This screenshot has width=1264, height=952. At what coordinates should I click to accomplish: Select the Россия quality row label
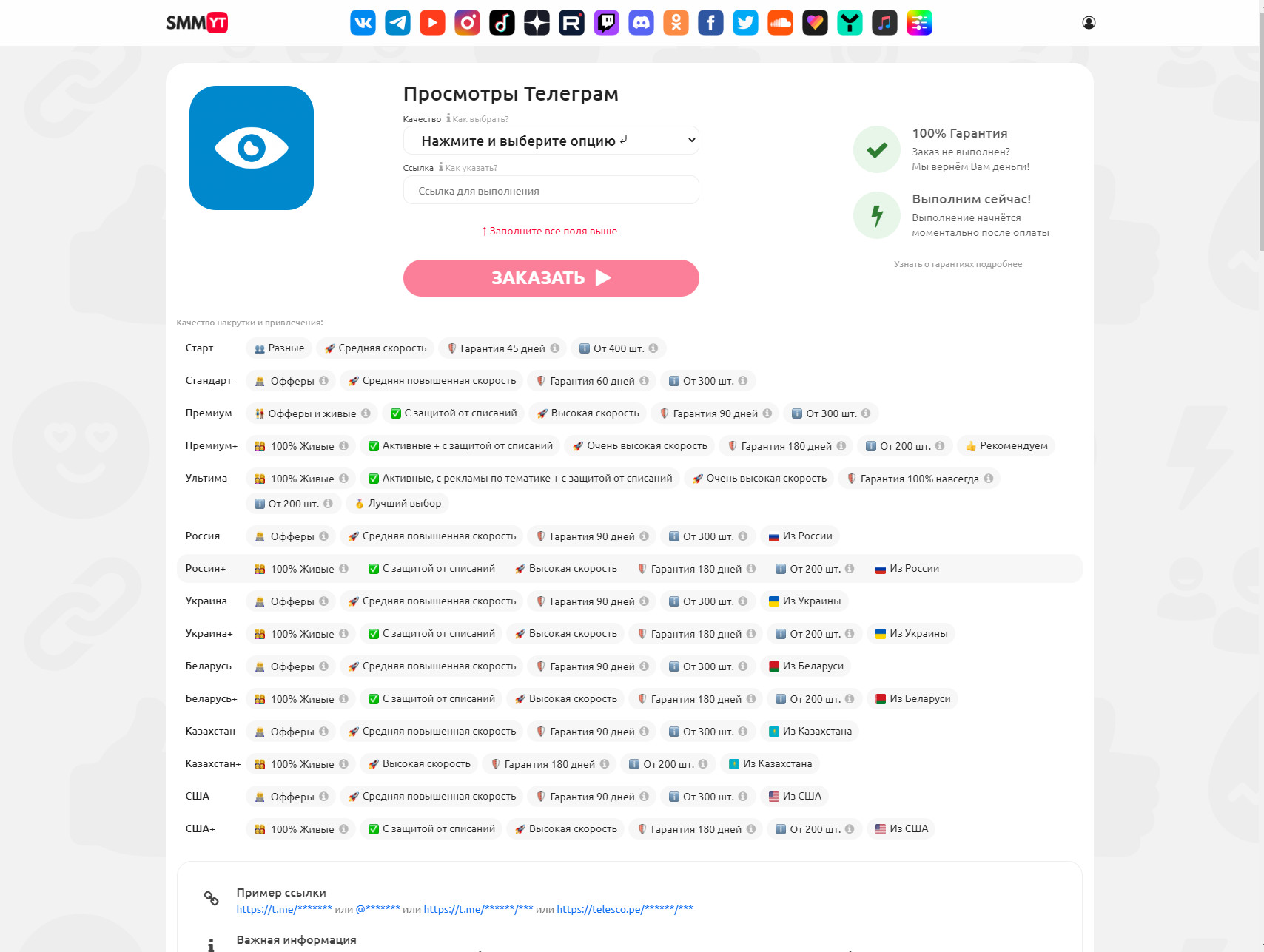pyautogui.click(x=203, y=536)
